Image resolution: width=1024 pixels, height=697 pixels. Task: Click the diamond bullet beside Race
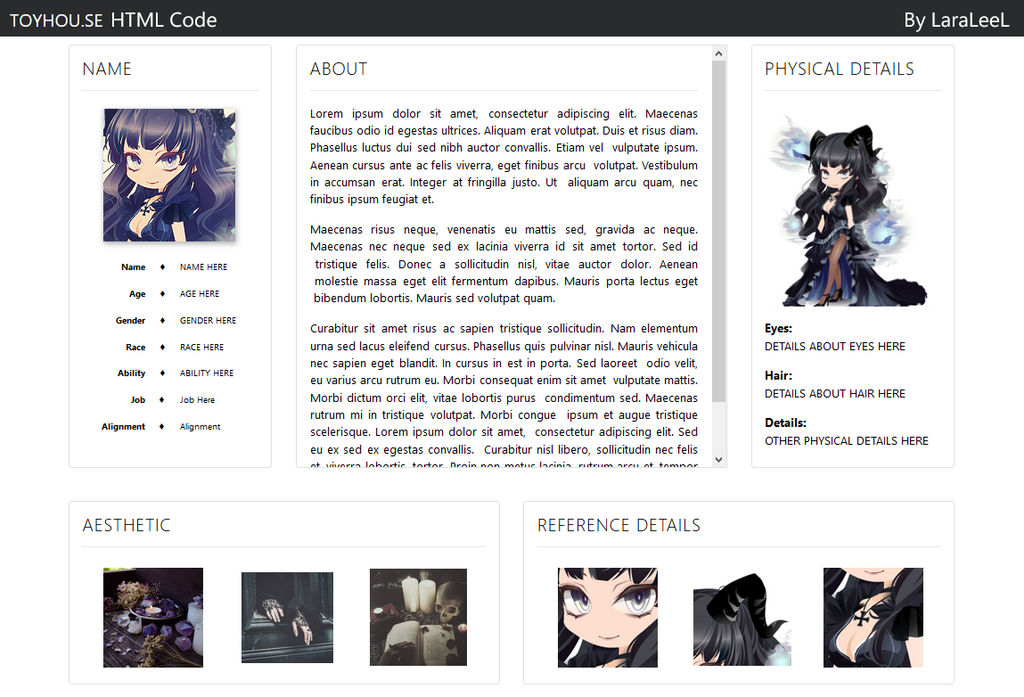162,348
